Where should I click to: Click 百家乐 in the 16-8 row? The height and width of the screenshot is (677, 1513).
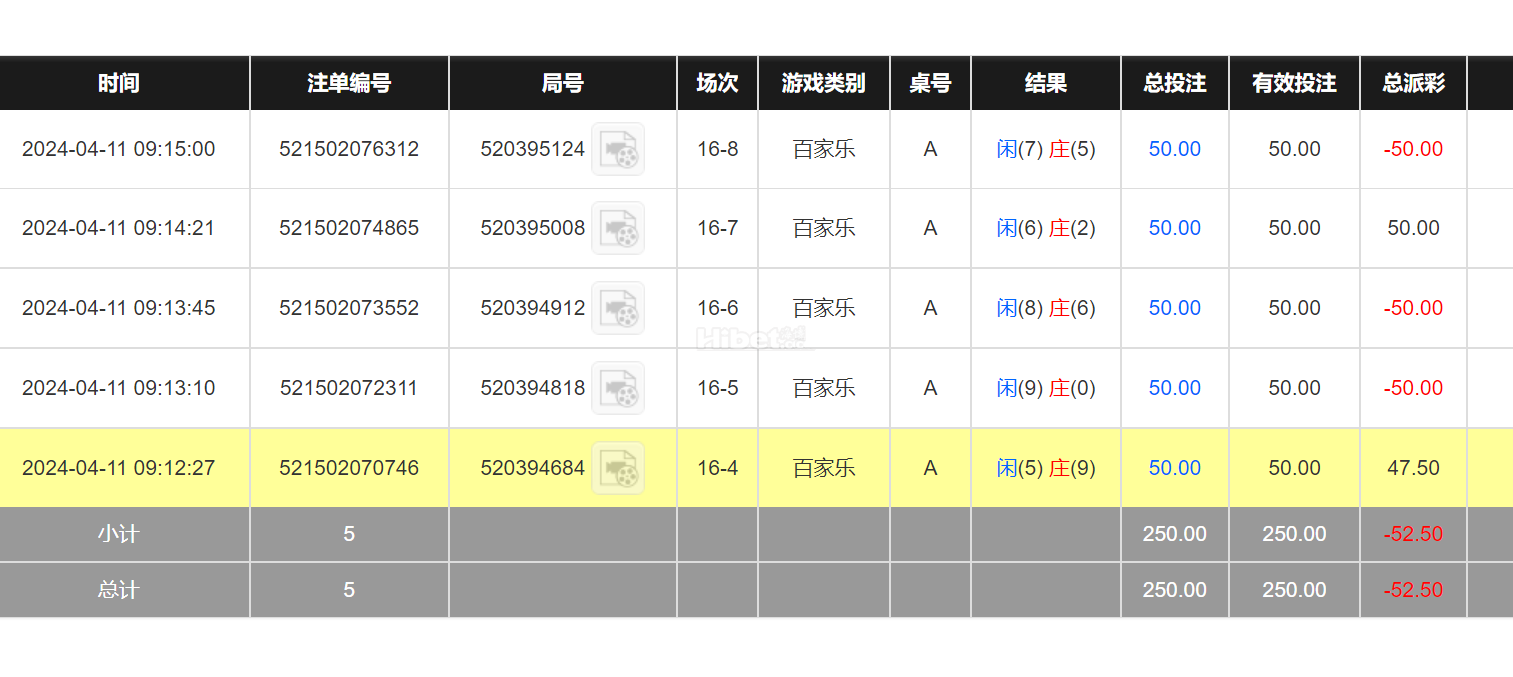(x=824, y=149)
